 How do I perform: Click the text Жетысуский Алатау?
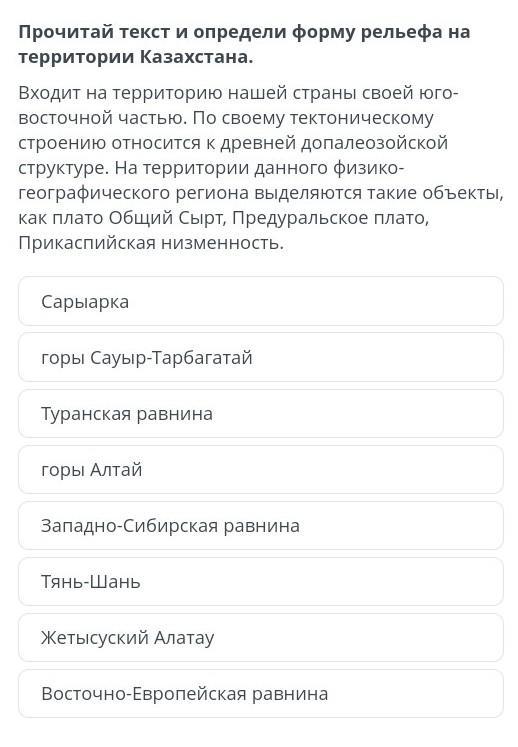coord(128,638)
